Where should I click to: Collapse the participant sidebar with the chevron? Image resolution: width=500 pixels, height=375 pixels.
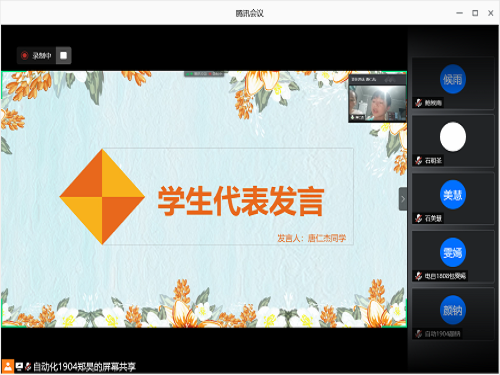coord(403,199)
